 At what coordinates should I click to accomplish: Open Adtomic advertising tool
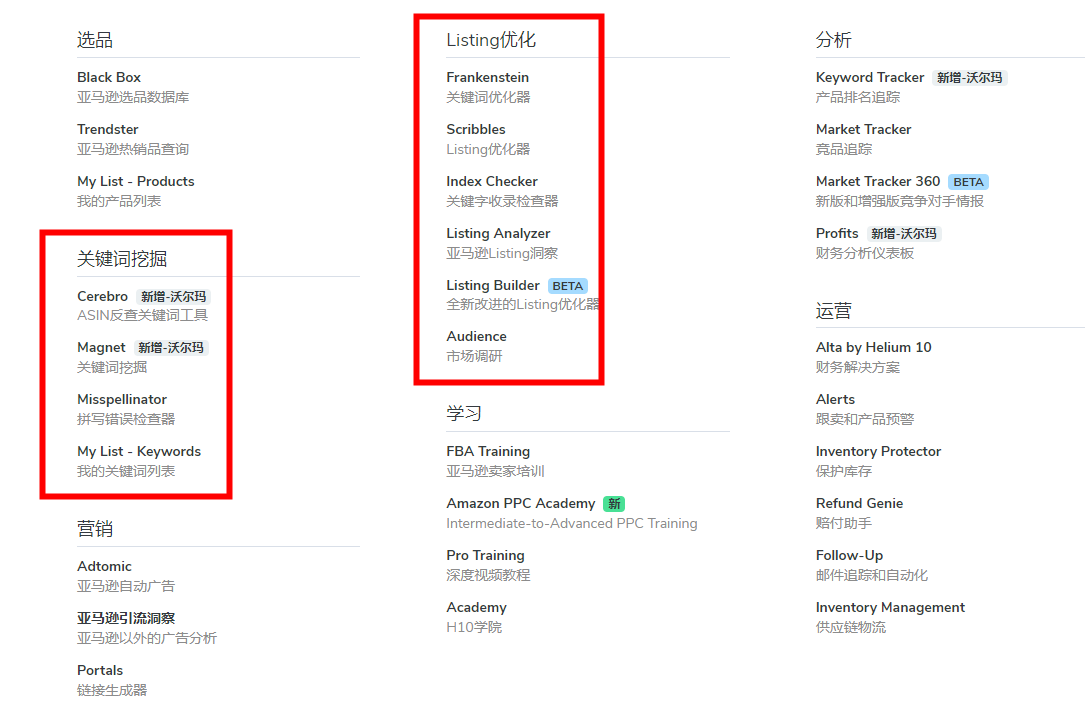coord(104,567)
